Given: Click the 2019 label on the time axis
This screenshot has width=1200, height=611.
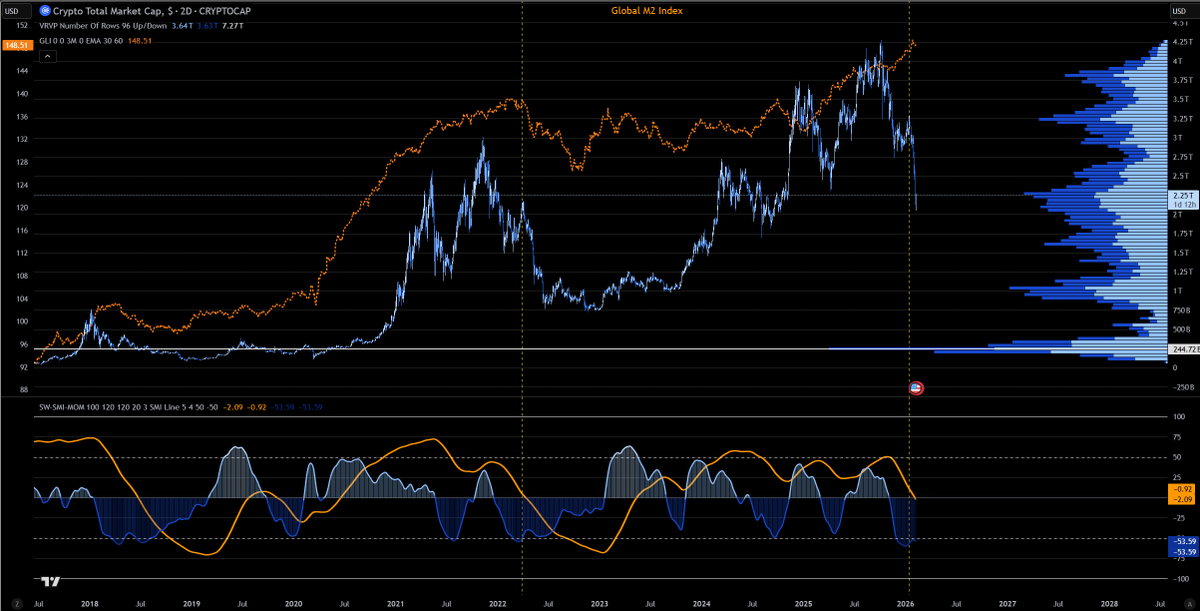Looking at the screenshot, I should [x=191, y=604].
